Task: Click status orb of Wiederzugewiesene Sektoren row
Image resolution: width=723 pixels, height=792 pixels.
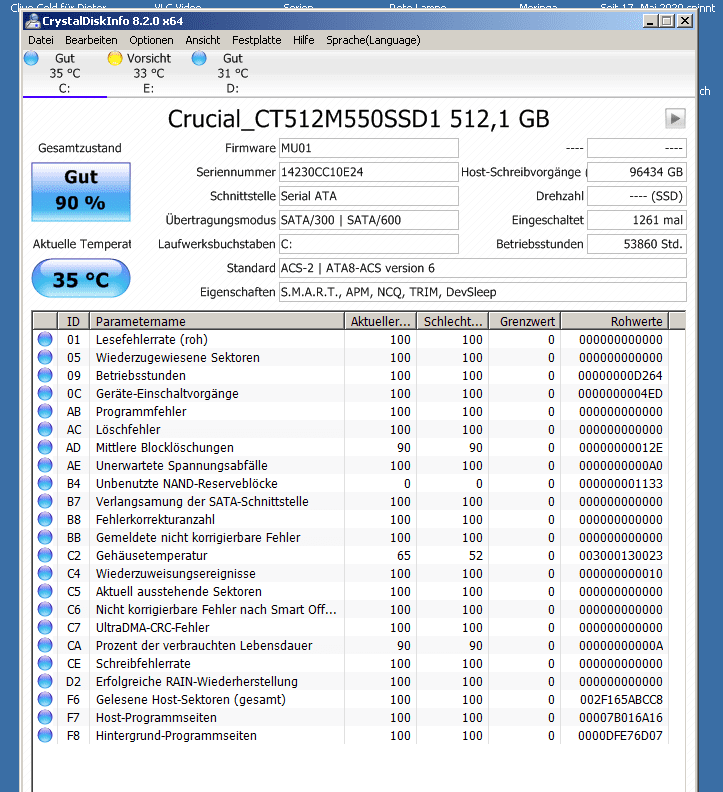Action: tap(45, 357)
